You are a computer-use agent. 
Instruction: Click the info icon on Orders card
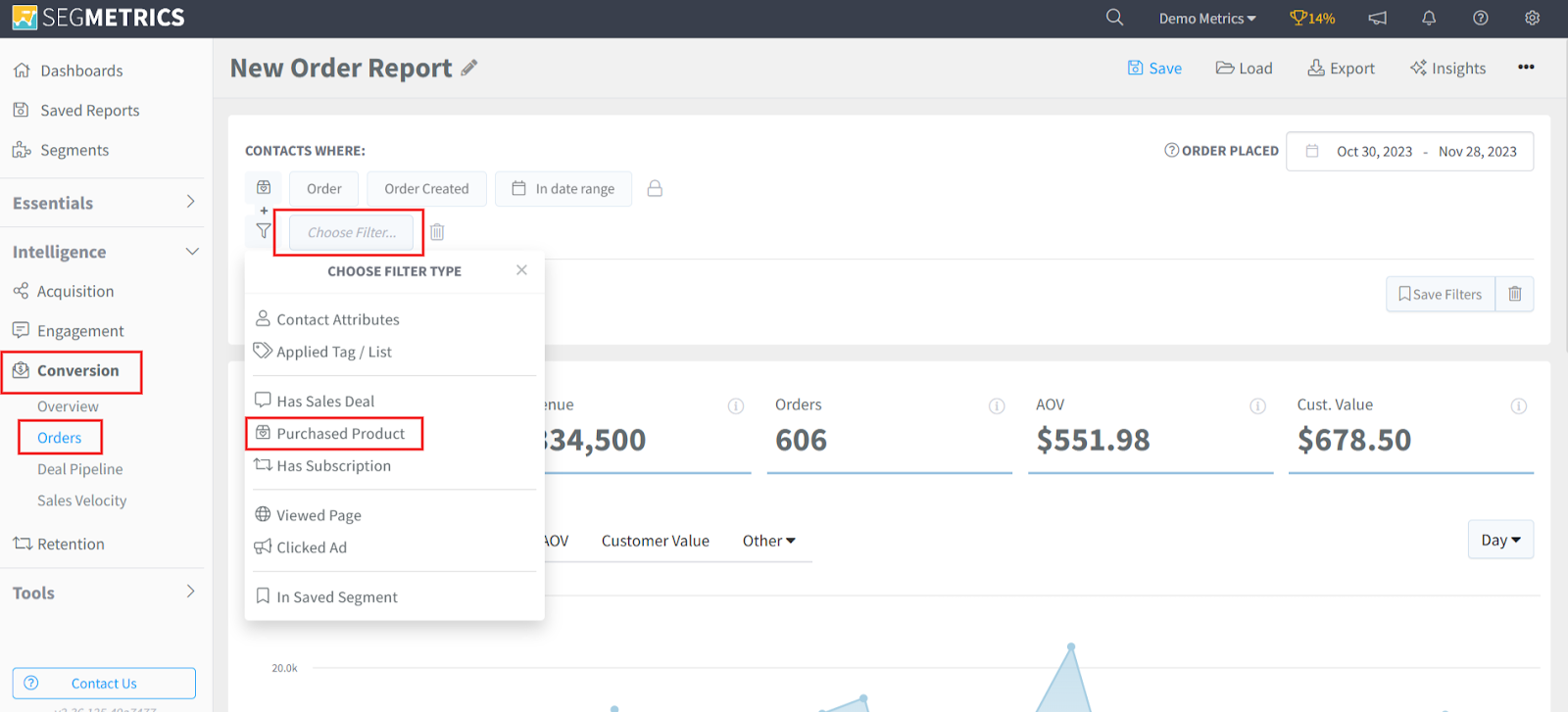pyautogui.click(x=997, y=405)
